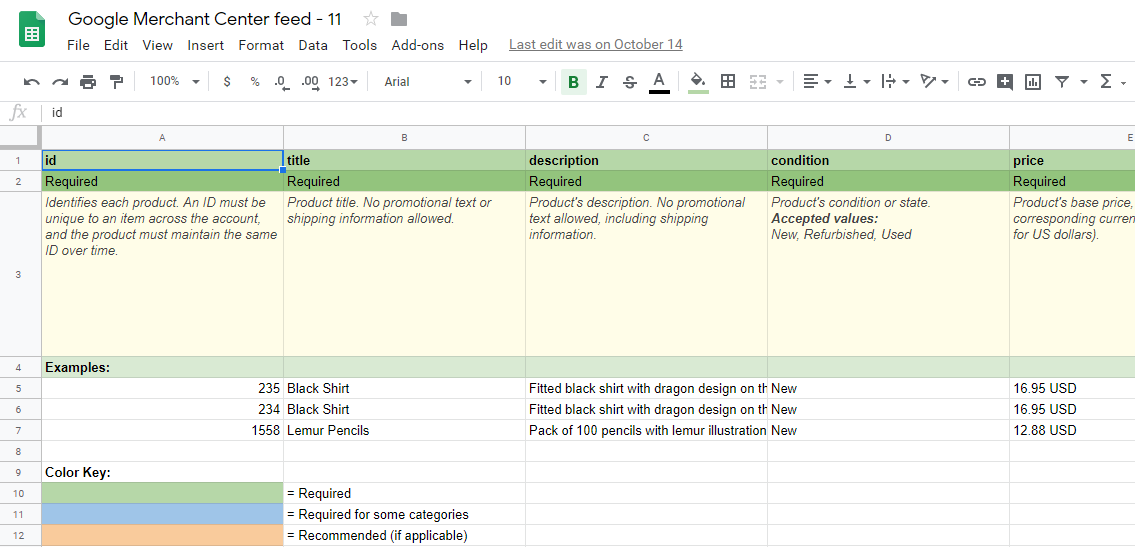Increase decimal places
The image size is (1135, 547).
(310, 82)
